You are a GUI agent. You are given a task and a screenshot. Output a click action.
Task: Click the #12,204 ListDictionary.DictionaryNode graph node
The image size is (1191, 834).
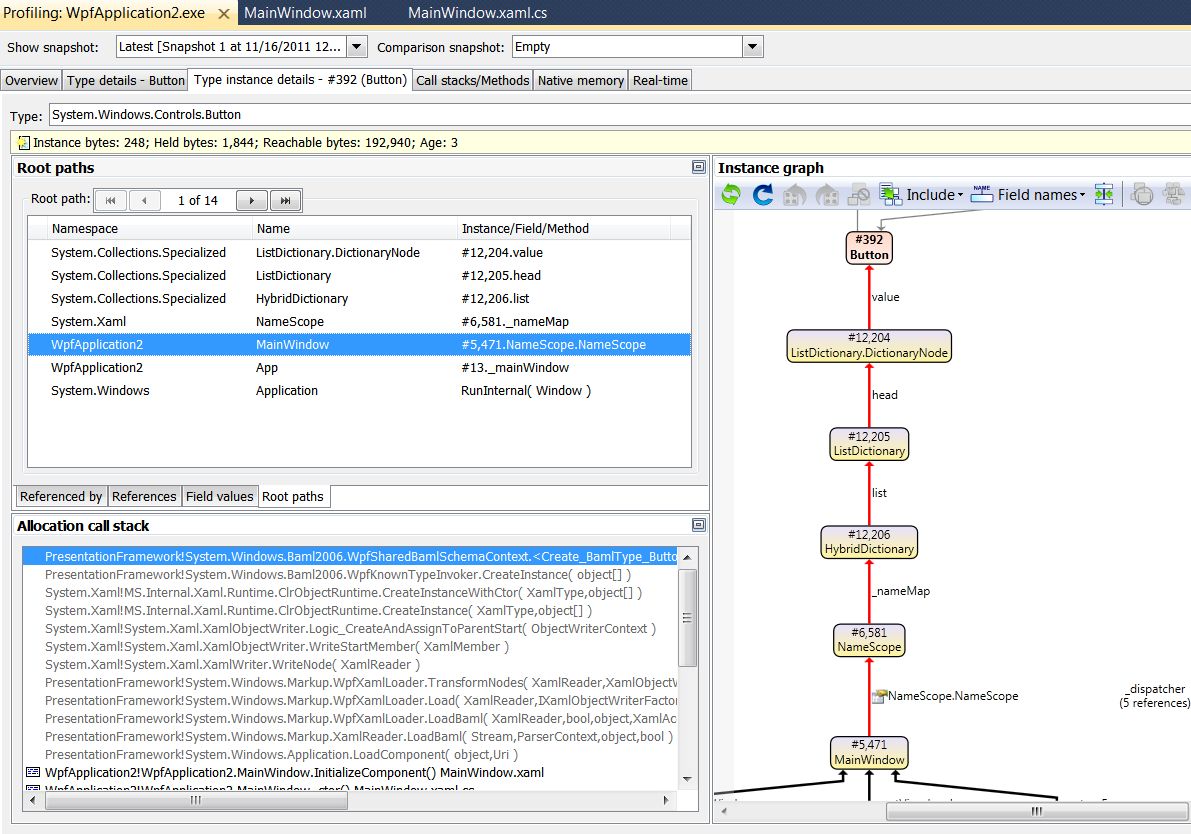coord(869,346)
